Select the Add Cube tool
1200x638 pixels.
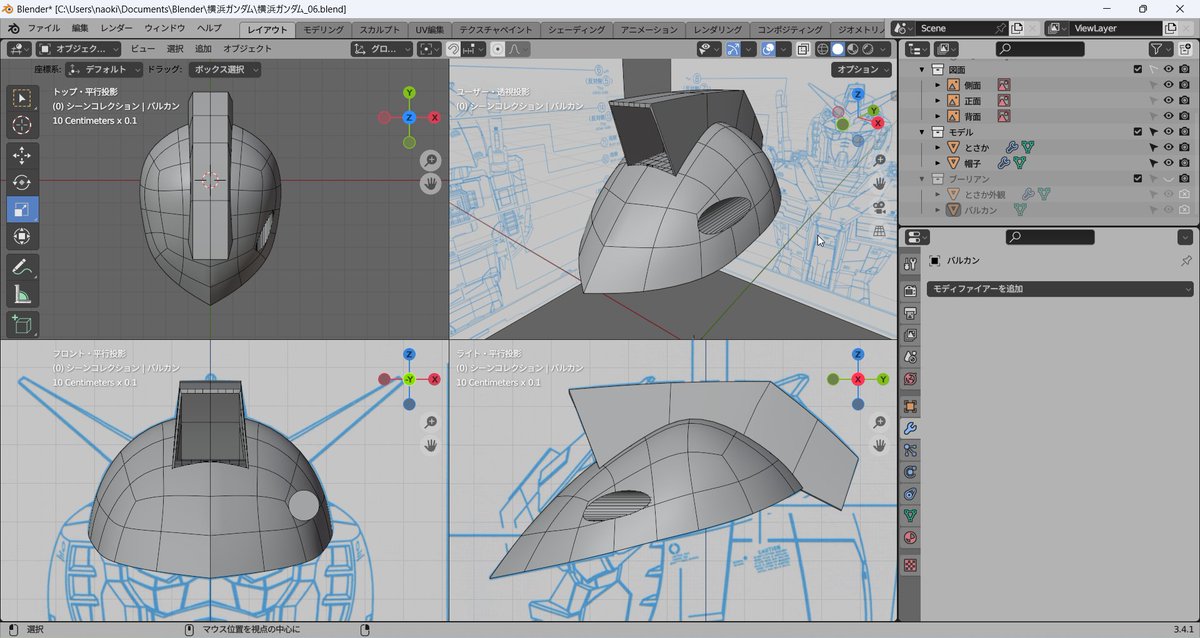(x=22, y=324)
